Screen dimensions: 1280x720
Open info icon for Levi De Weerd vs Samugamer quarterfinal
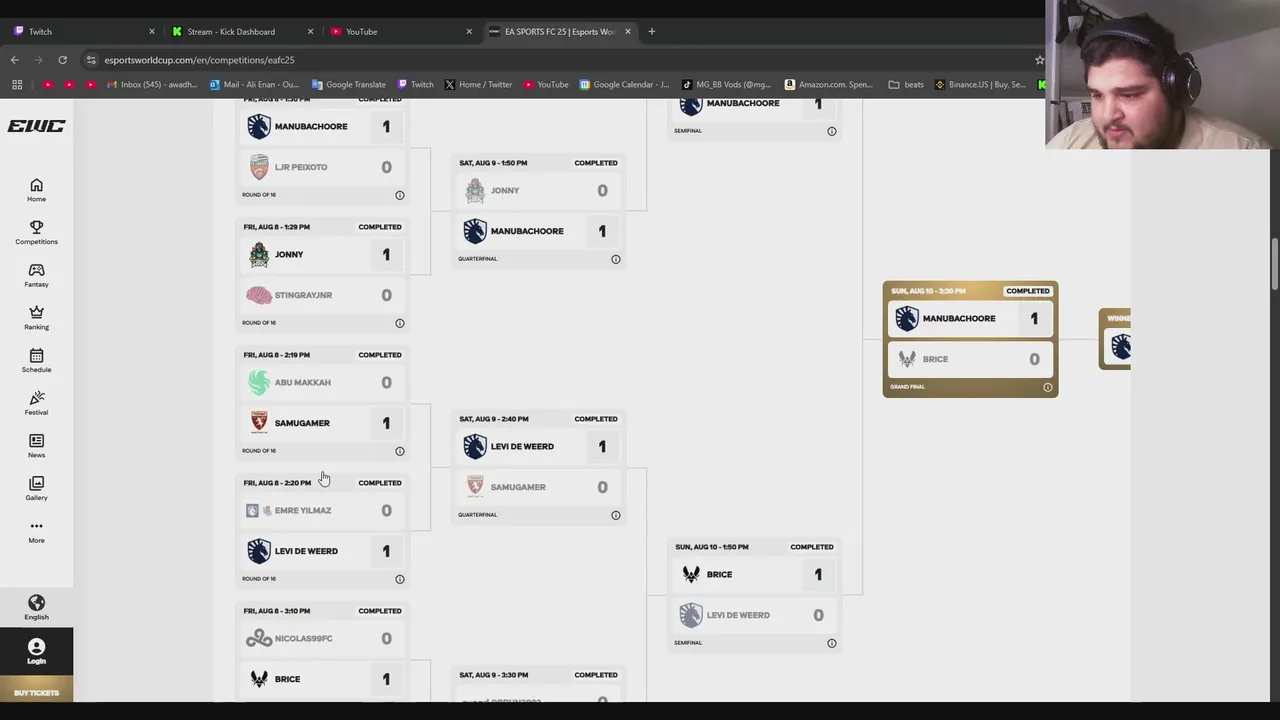(x=615, y=515)
